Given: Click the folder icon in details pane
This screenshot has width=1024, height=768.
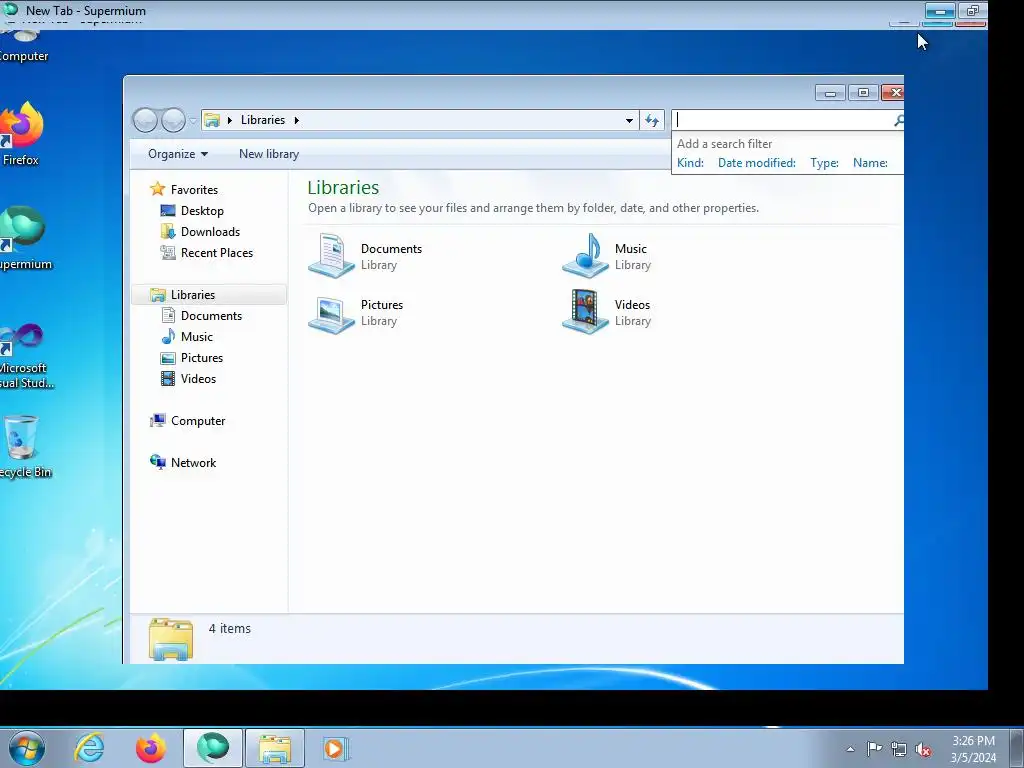Looking at the screenshot, I should point(171,639).
